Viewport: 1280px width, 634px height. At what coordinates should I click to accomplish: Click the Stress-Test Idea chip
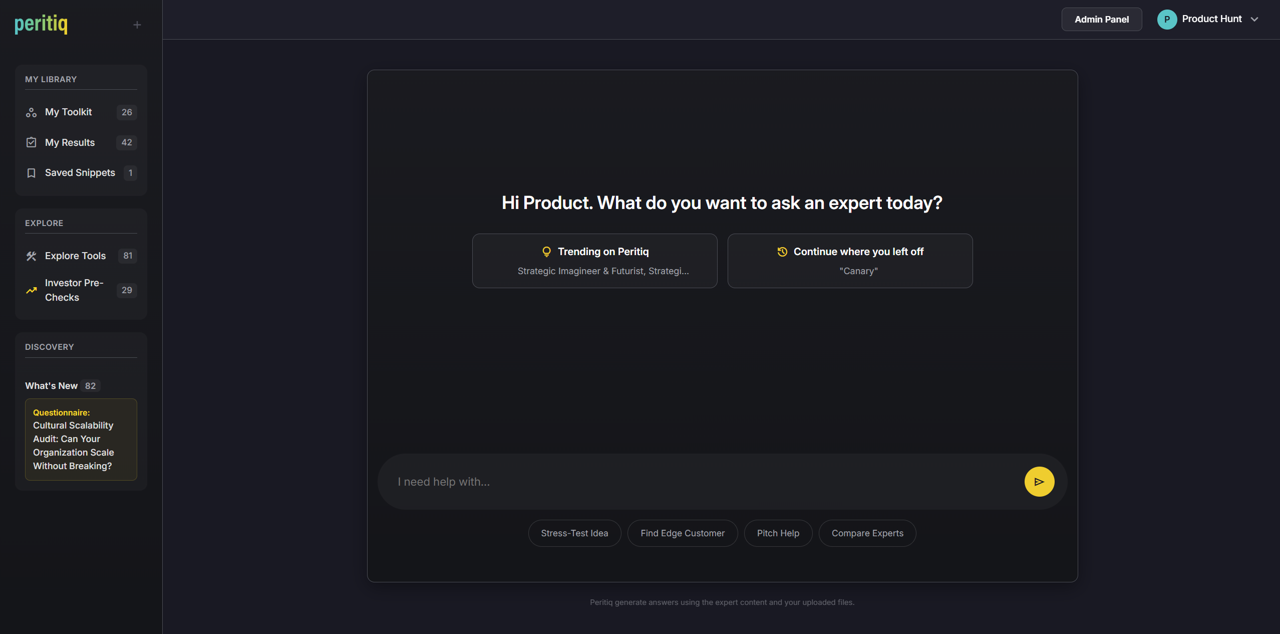(x=574, y=533)
